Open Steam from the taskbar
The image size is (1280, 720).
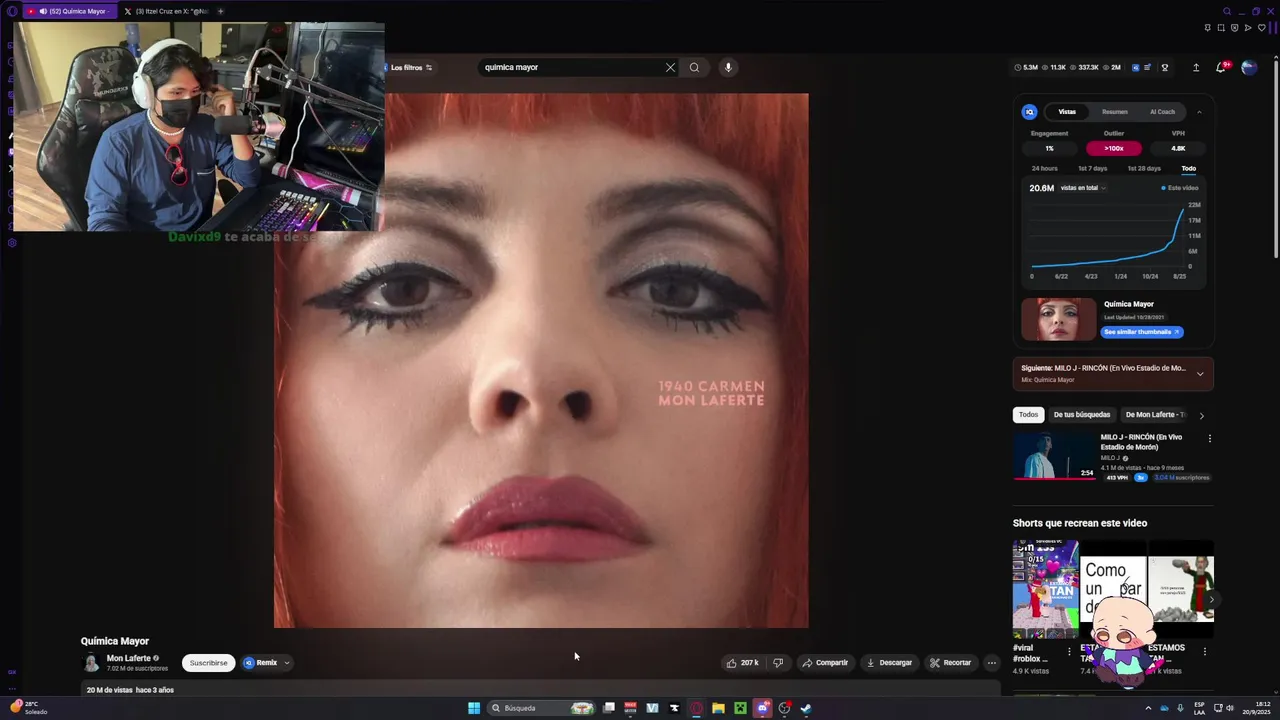tap(806, 708)
